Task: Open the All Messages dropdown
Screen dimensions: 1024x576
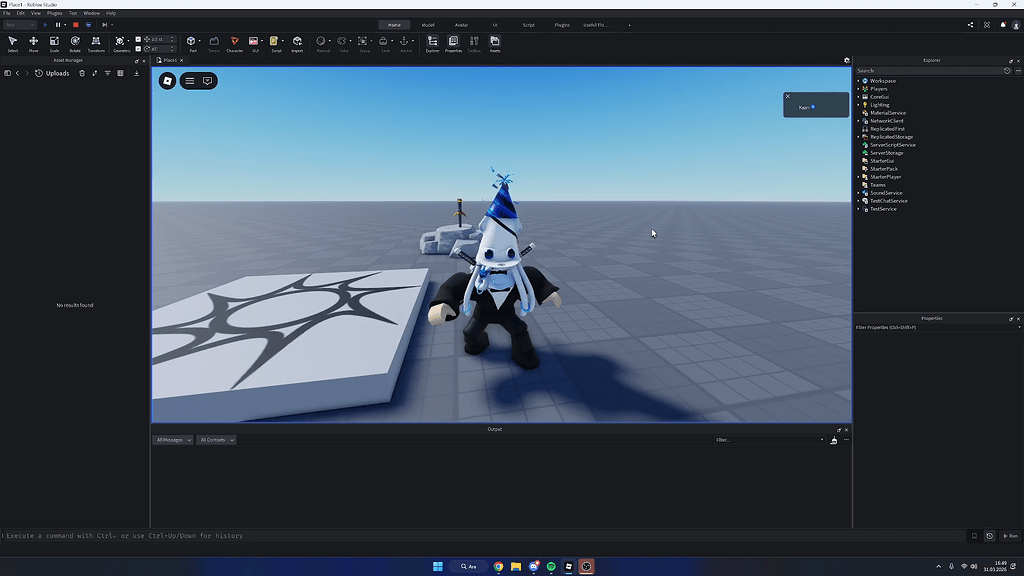Action: coord(173,440)
